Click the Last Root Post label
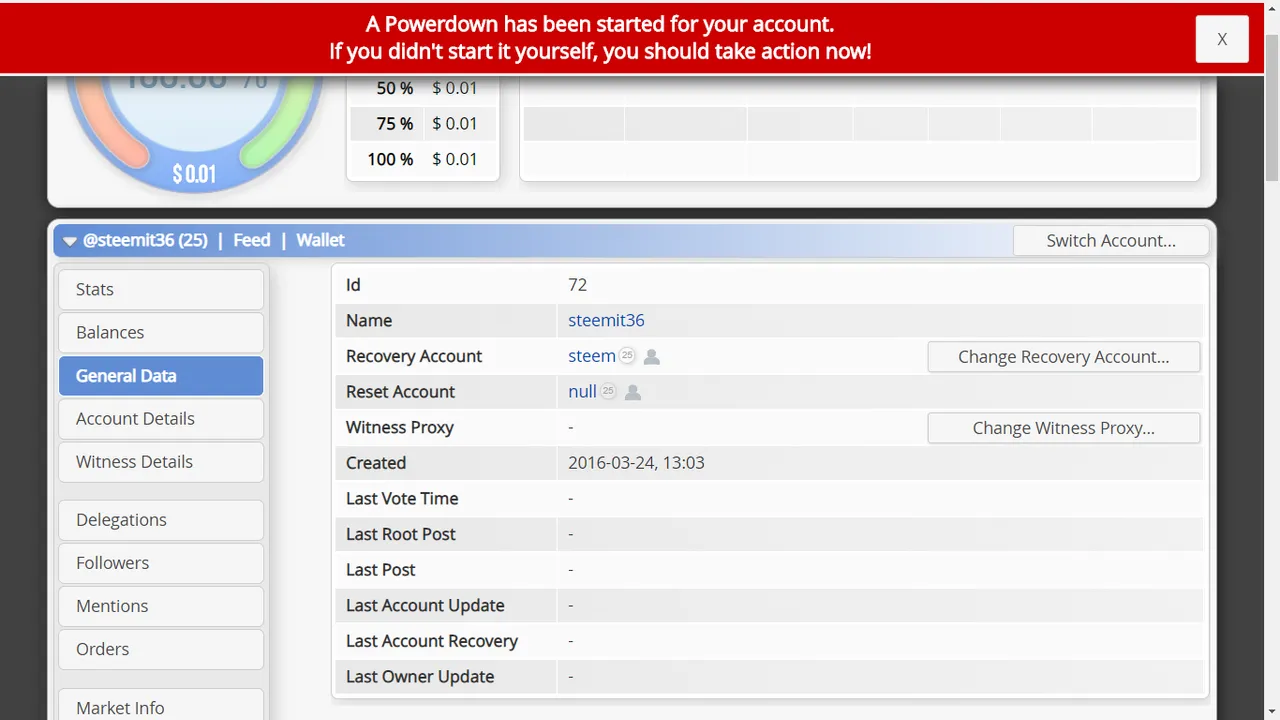The width and height of the screenshot is (1280, 720). (400, 534)
